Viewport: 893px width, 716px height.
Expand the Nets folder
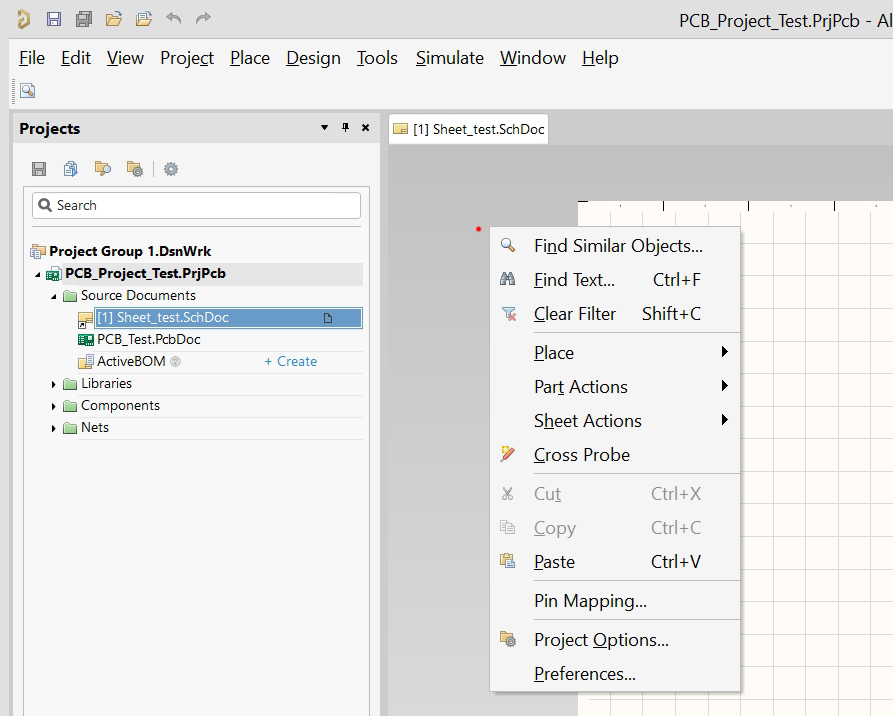pos(54,428)
